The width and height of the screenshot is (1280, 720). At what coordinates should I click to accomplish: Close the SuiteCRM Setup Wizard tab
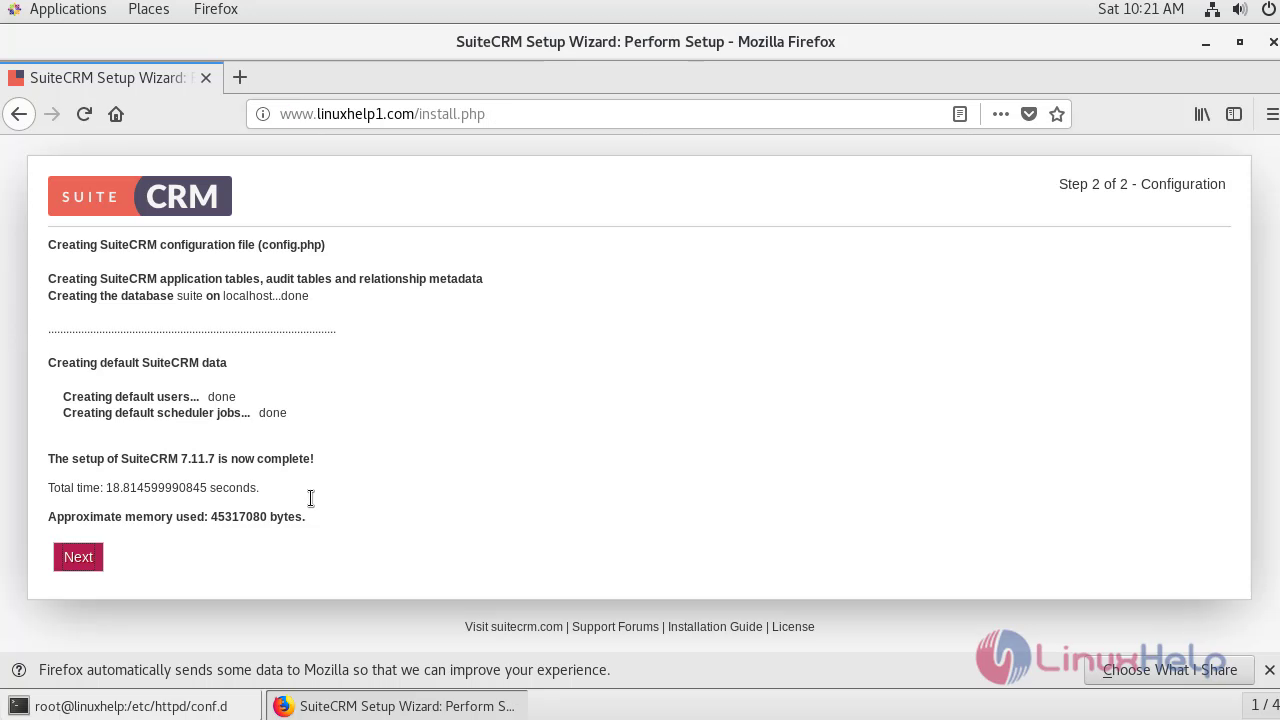pyautogui.click(x=205, y=77)
